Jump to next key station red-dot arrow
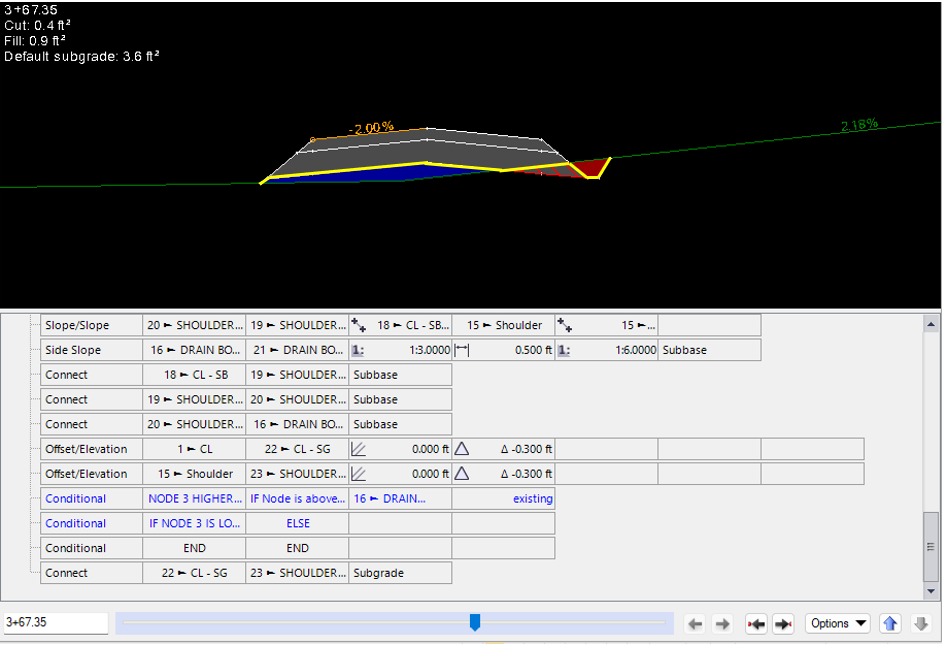Image resolution: width=942 pixels, height=647 pixels. pos(783,623)
